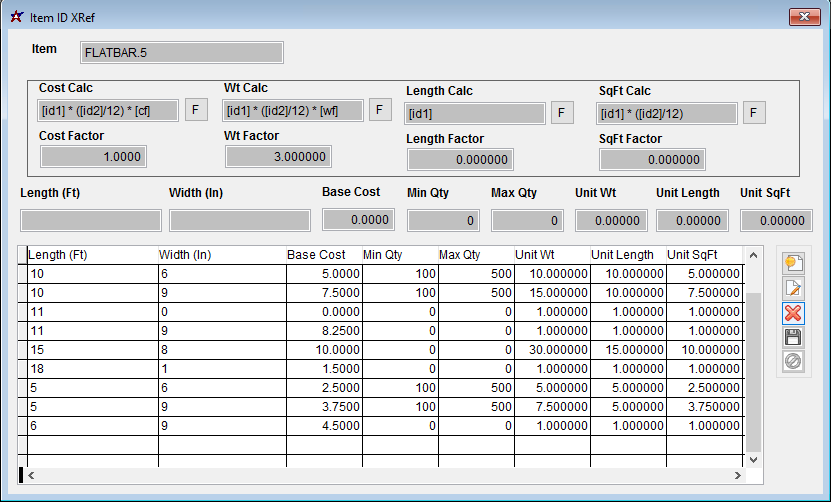Click the right arrow of horizontal scrollbar

click(737, 475)
